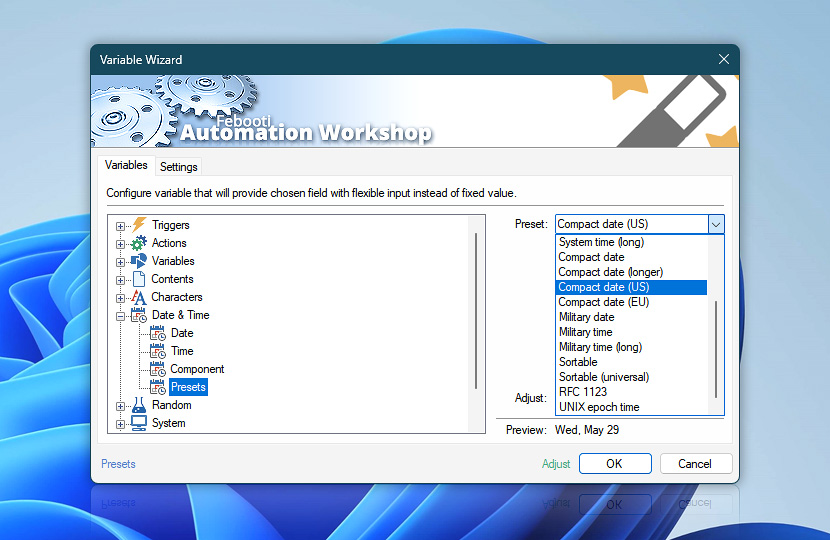Viewport: 830px width, 540px height.
Task: Expand the System tree node
Action: (120, 424)
